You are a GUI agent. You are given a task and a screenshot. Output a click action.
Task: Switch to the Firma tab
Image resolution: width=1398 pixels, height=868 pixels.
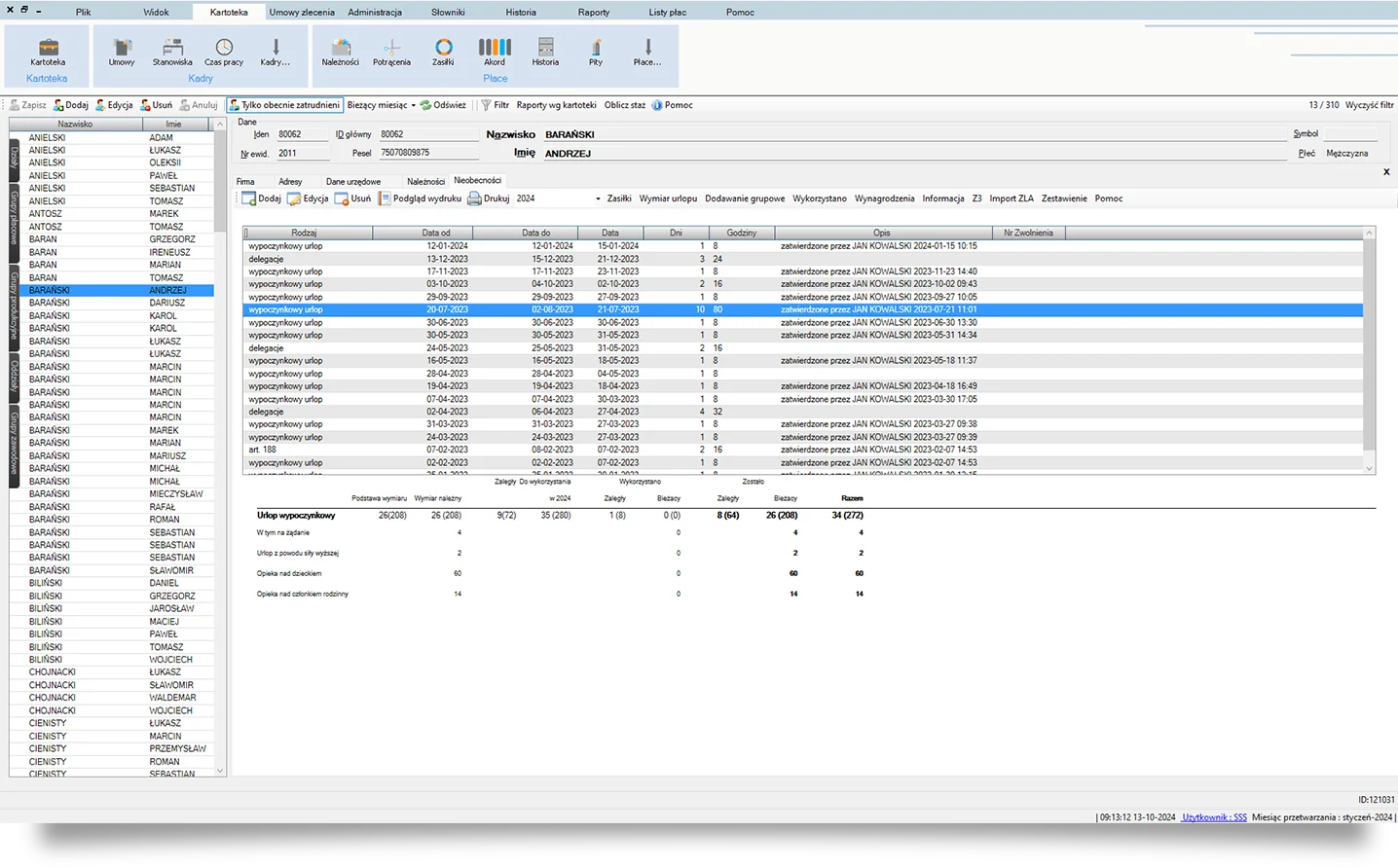point(245,182)
